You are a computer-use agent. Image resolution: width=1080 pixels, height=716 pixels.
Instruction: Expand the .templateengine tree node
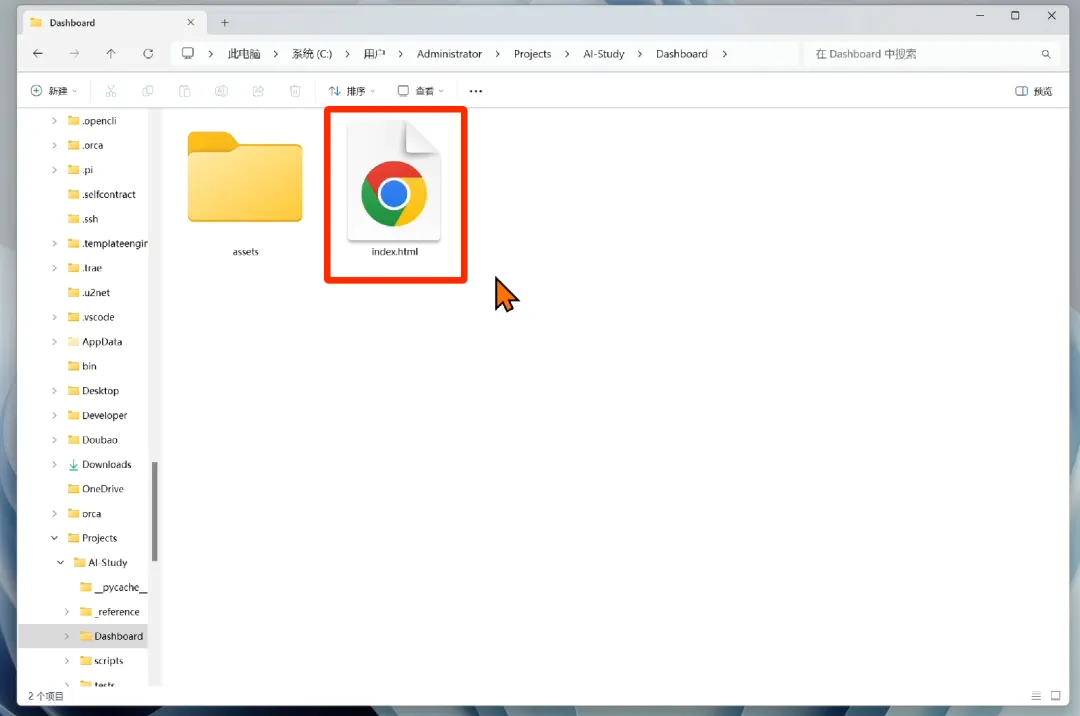(x=54, y=243)
